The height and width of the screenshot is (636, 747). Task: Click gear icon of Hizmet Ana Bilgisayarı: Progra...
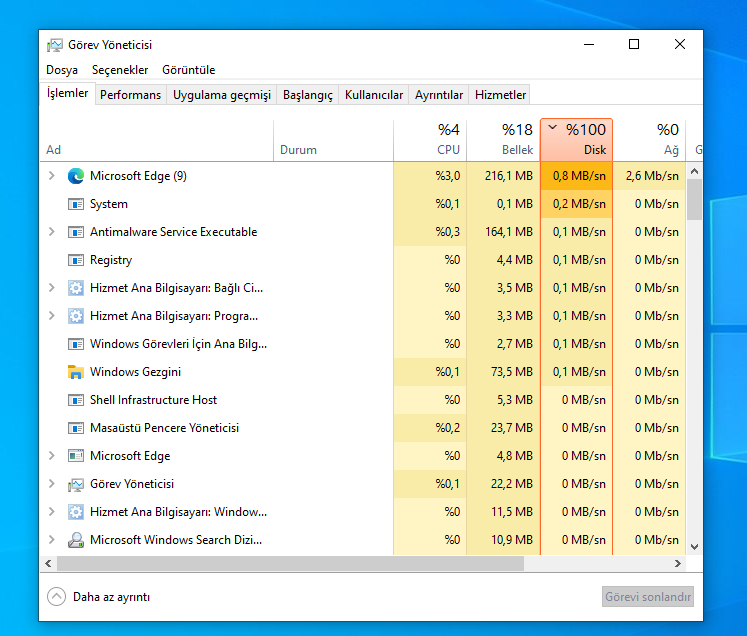click(76, 316)
